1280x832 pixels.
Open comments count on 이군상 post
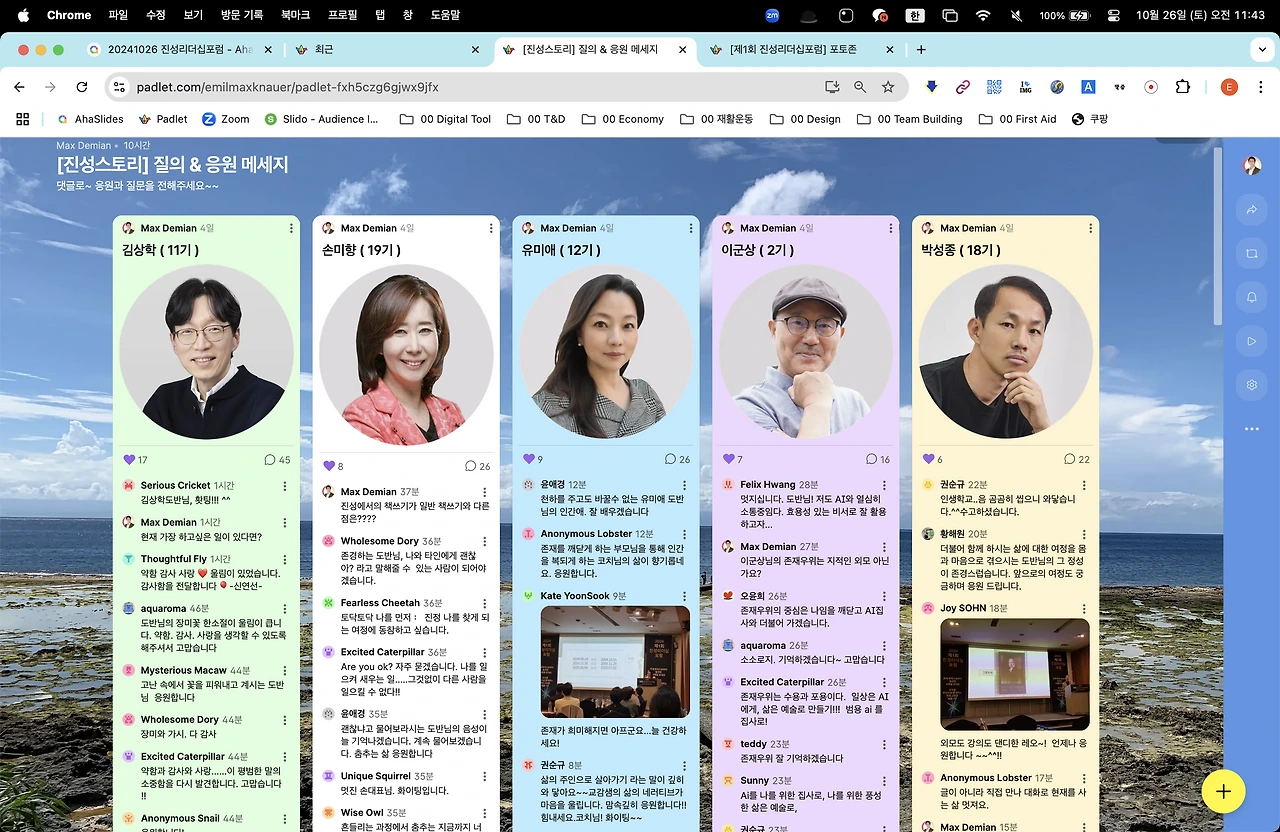[x=877, y=459]
